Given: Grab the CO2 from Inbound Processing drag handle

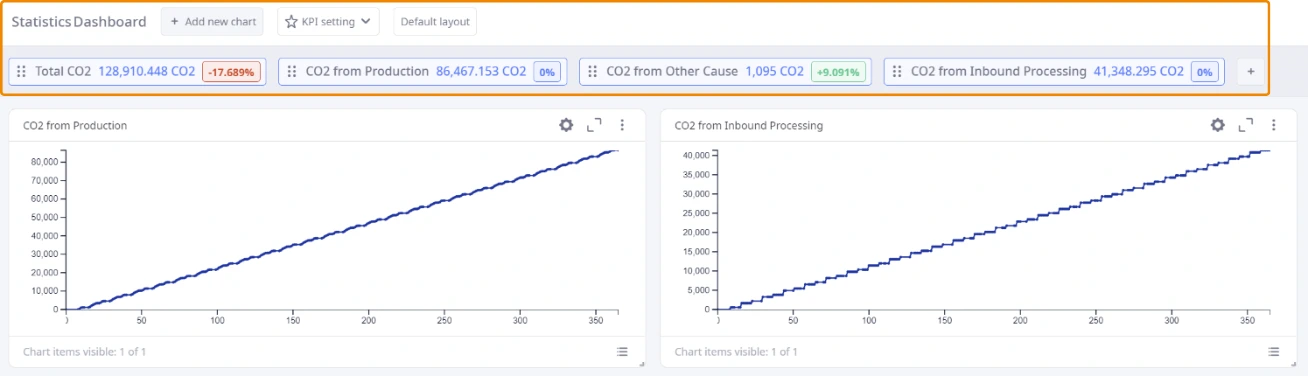Looking at the screenshot, I should (897, 71).
